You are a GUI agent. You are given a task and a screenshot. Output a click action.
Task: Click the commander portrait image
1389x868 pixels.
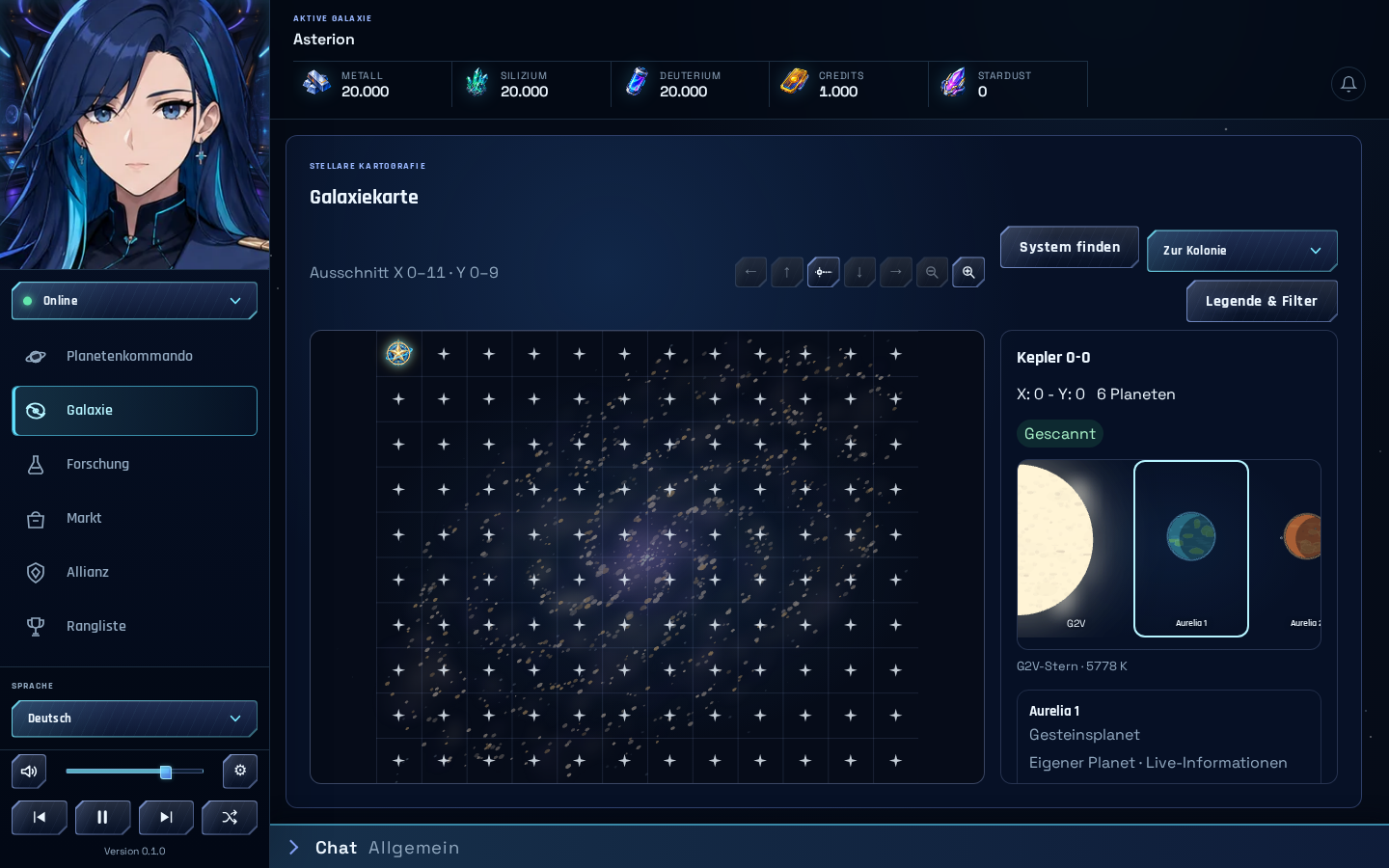[x=135, y=135]
